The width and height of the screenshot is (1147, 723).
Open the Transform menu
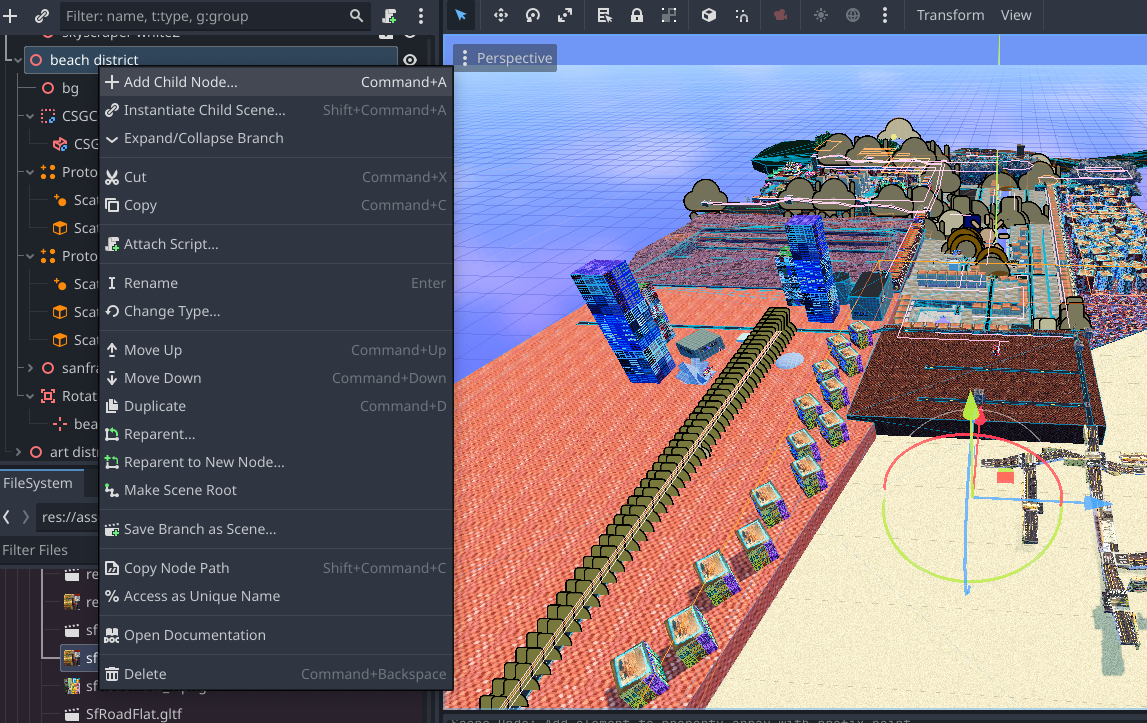coord(950,15)
